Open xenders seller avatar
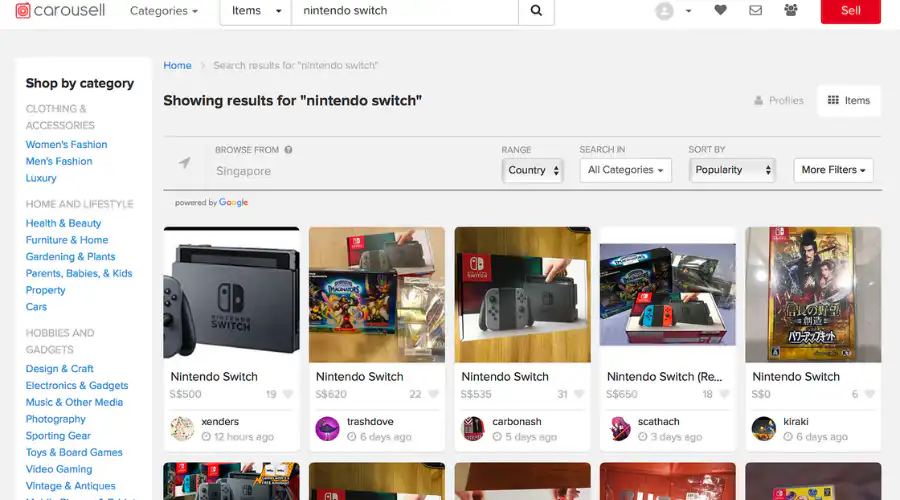The height and width of the screenshot is (500, 900). tap(182, 429)
